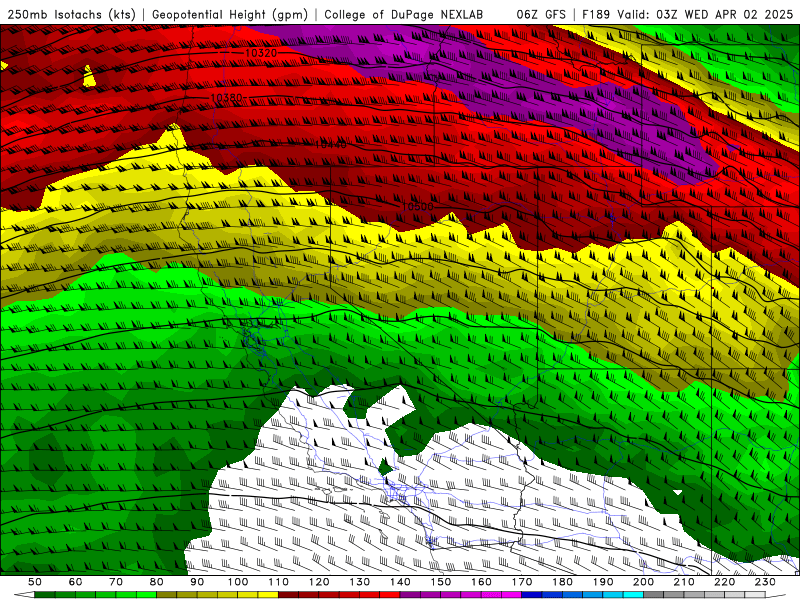Screen dimensions: 800x600
Task: Click the 190 value on the color scale
Action: click(x=603, y=582)
